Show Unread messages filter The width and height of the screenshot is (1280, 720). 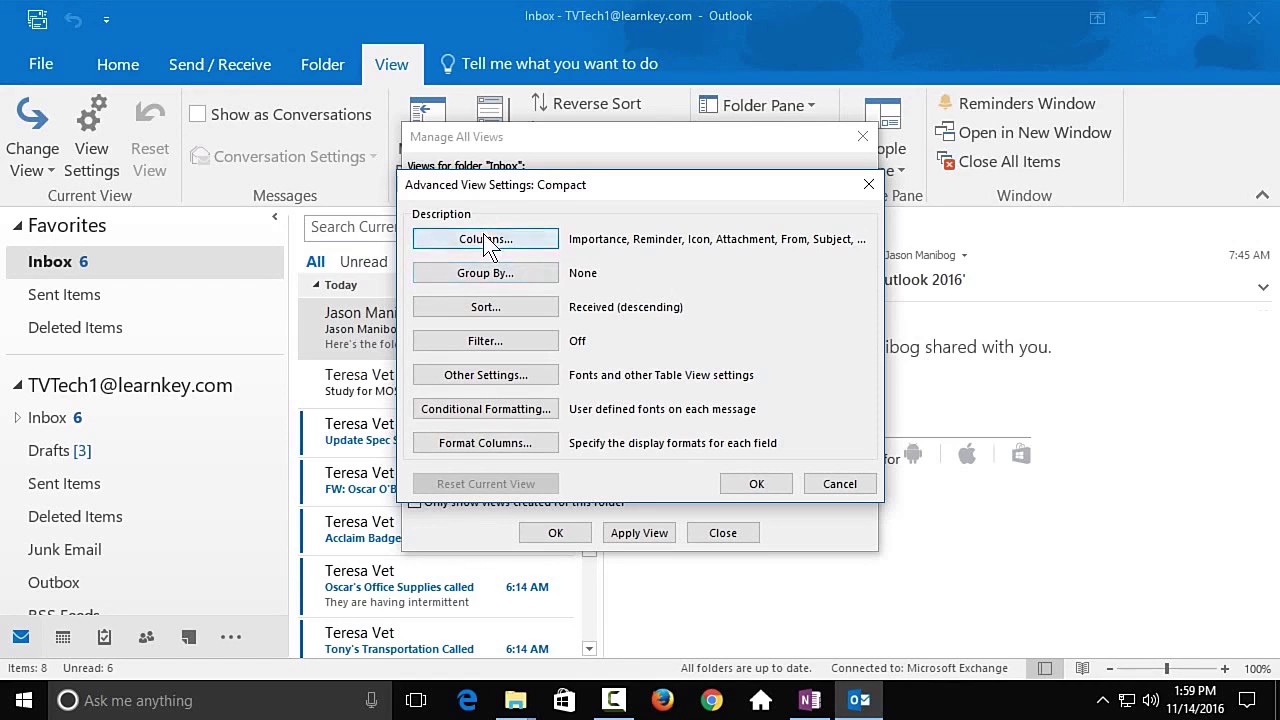363,262
